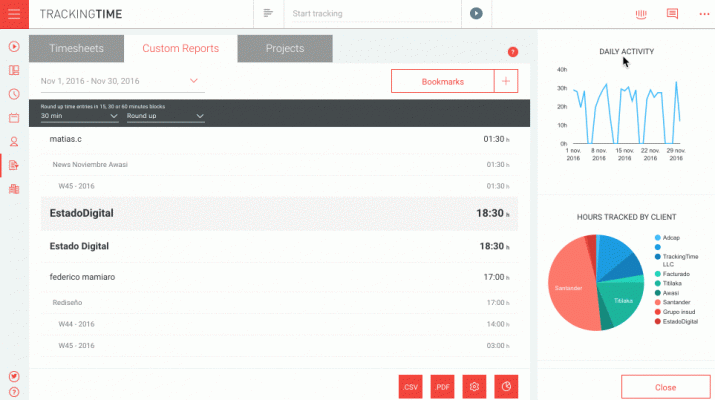Screen dimensions: 715x400
Task: Open the three-dots more options menu
Action: (x=704, y=14)
